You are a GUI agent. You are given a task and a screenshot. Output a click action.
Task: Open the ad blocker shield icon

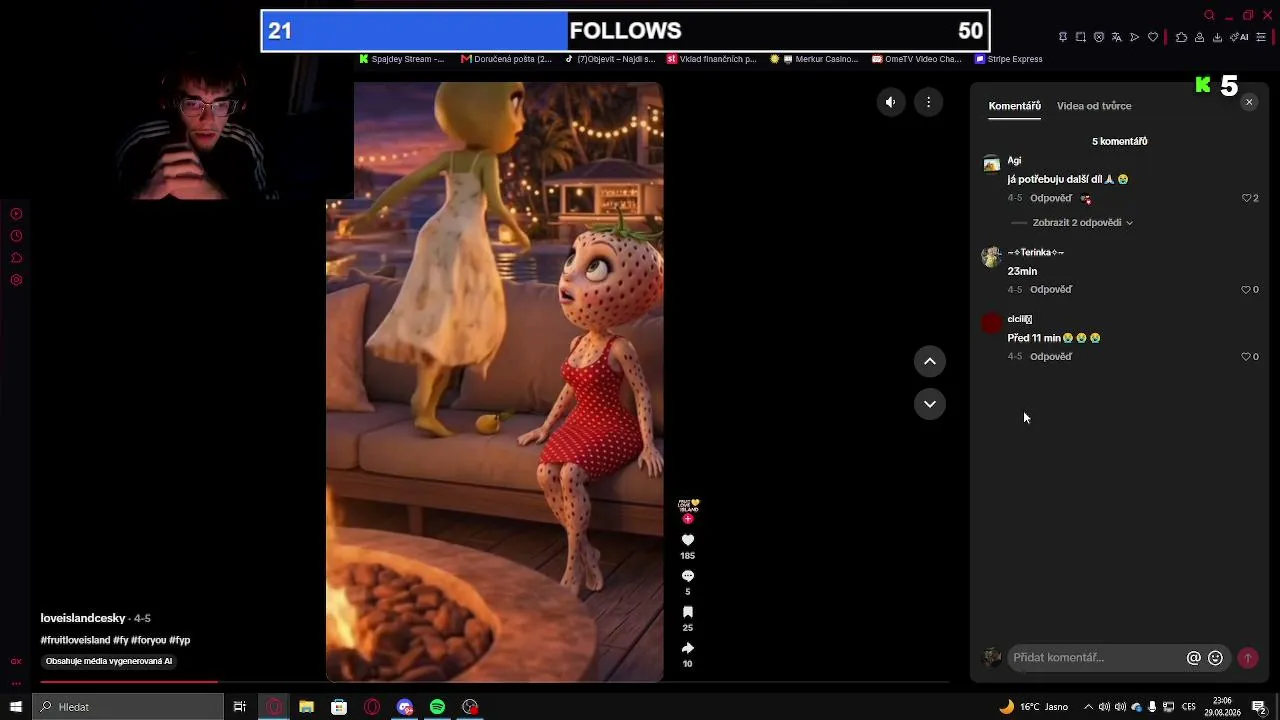pos(1098,37)
